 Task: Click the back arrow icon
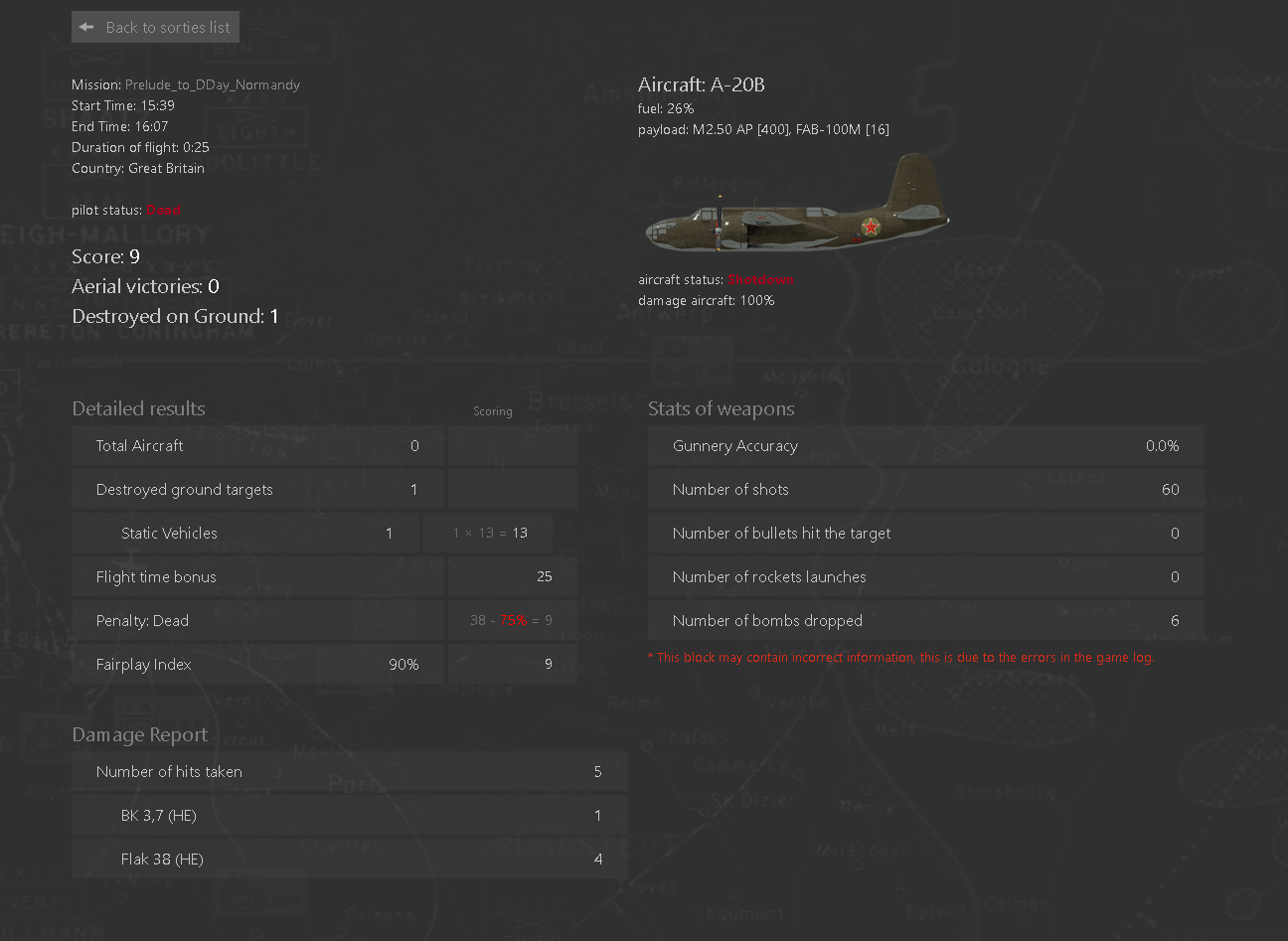pyautogui.click(x=86, y=27)
